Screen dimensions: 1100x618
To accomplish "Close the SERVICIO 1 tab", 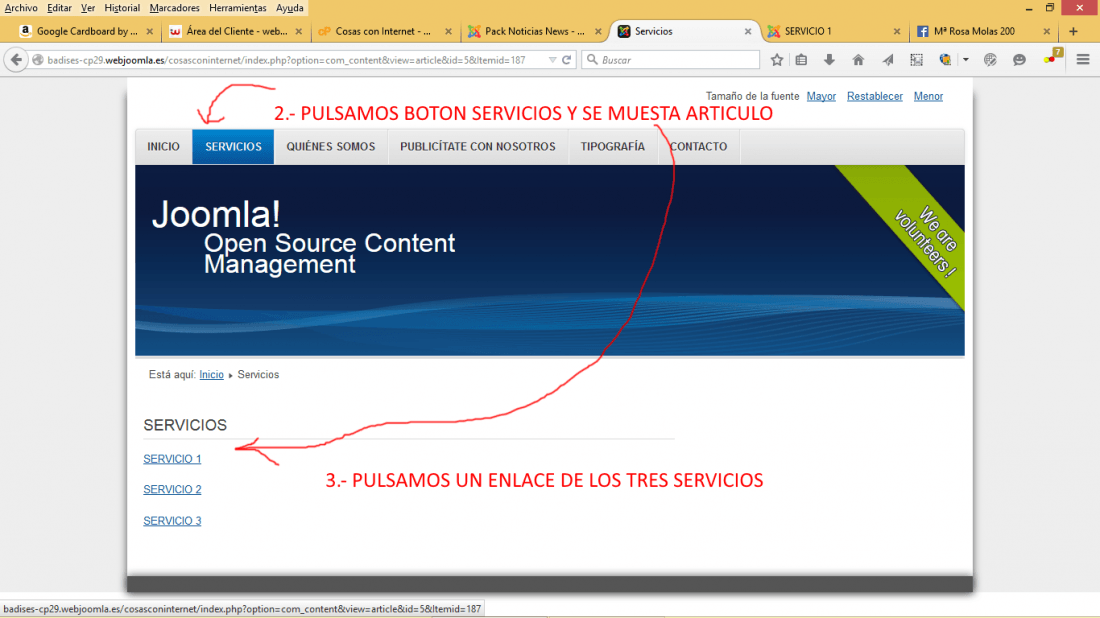I will (897, 32).
